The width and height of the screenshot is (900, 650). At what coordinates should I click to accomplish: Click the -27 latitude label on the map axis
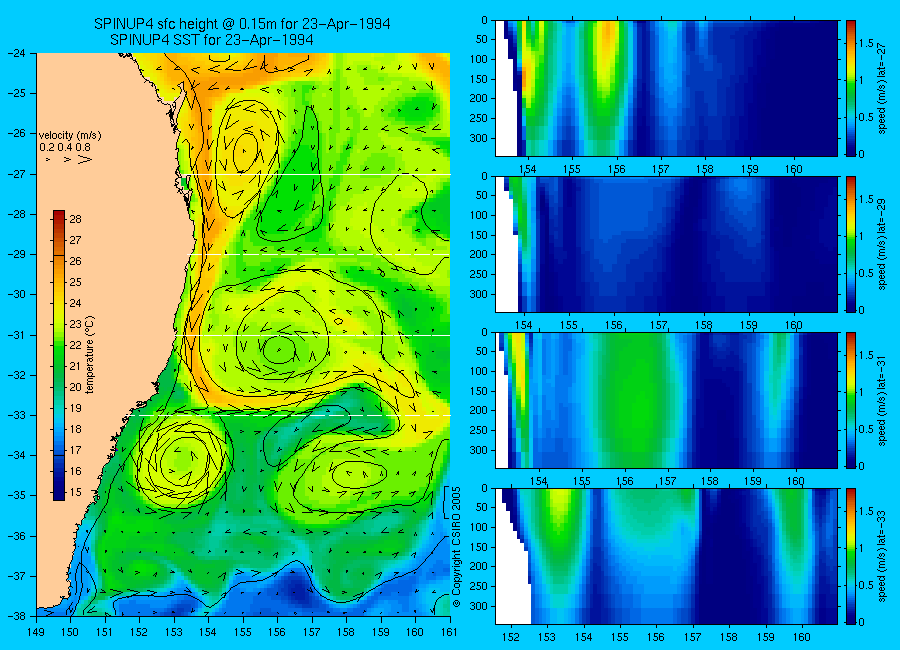(x=17, y=174)
